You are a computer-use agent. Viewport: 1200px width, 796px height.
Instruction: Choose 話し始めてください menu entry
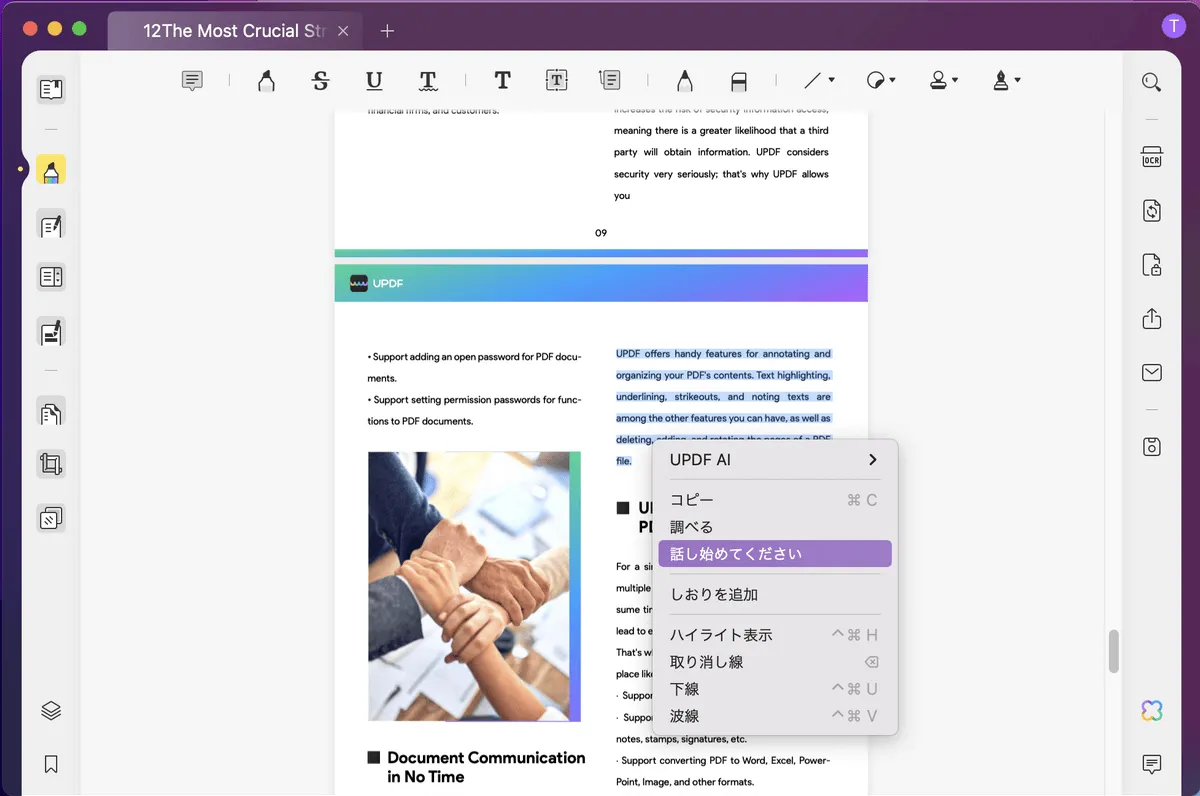[x=775, y=554]
